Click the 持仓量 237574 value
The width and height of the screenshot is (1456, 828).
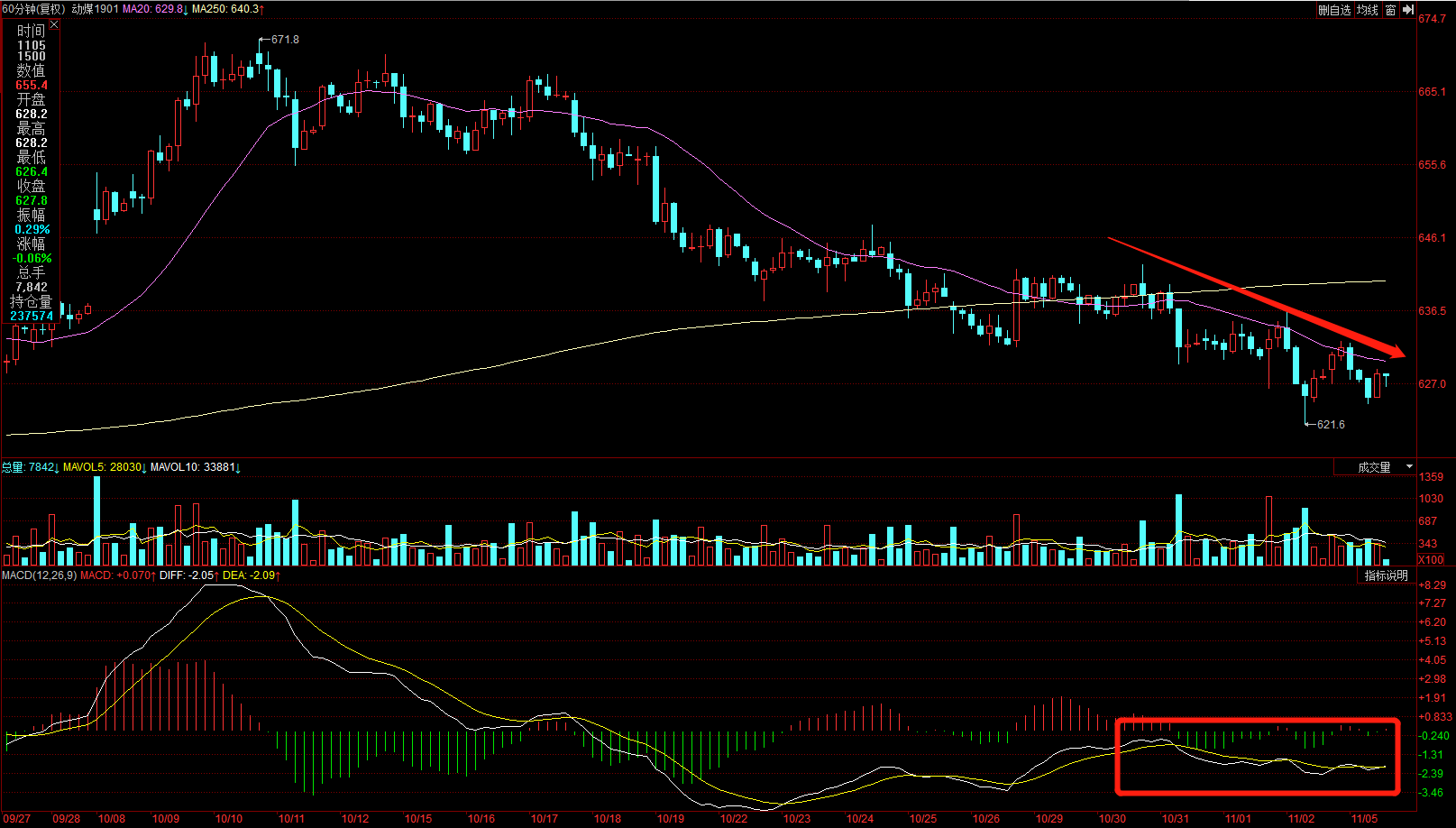click(32, 317)
